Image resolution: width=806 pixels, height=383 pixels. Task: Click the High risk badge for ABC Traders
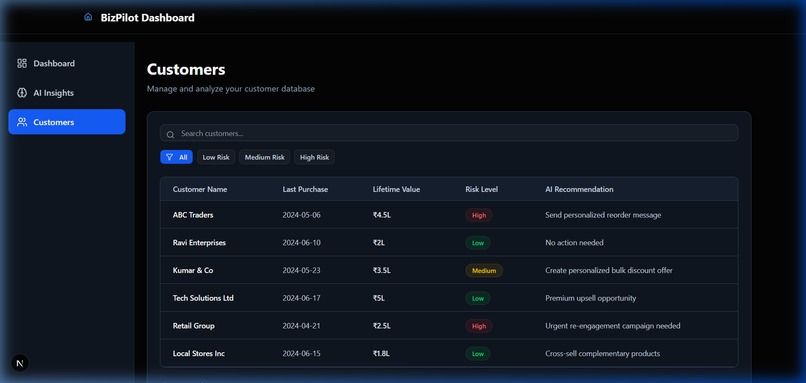click(x=479, y=215)
